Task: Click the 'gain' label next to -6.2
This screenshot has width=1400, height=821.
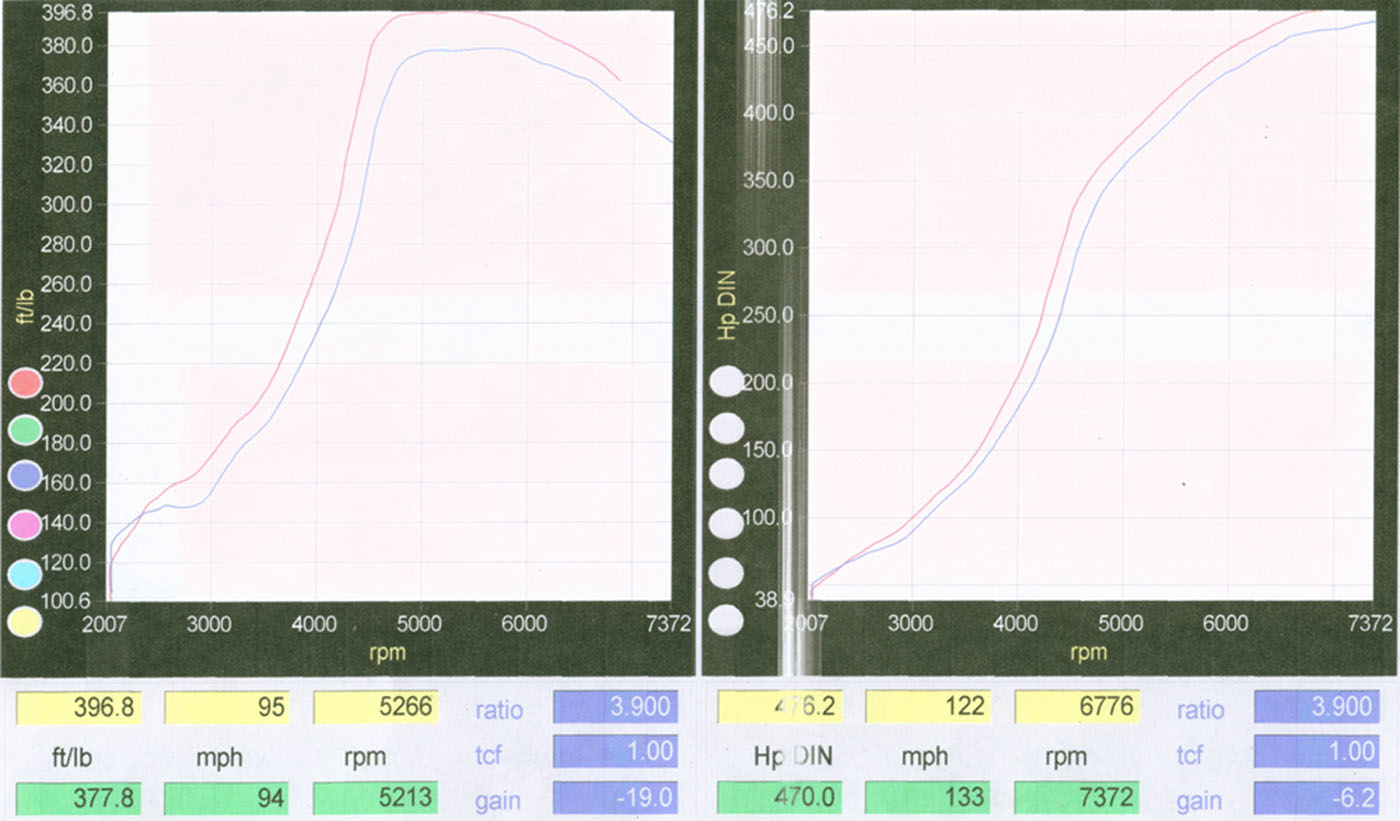Action: [x=1198, y=800]
